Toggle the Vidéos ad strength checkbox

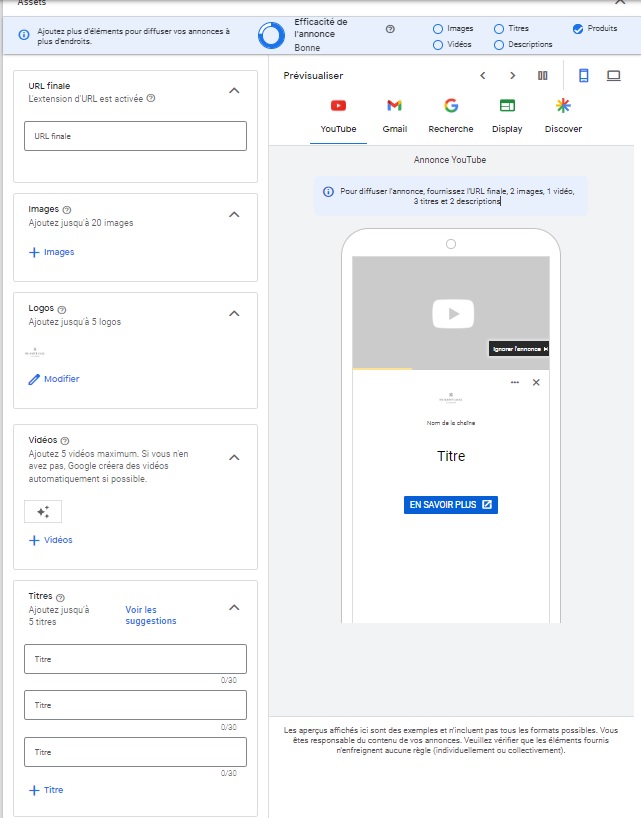(438, 45)
